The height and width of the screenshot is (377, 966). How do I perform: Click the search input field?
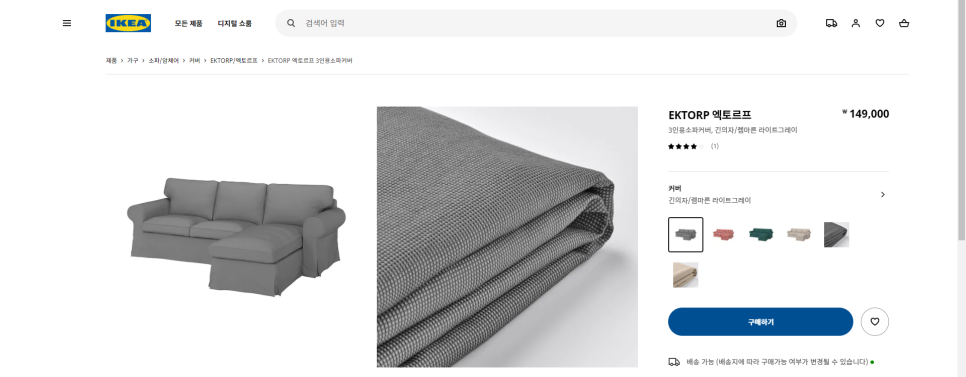(536, 23)
